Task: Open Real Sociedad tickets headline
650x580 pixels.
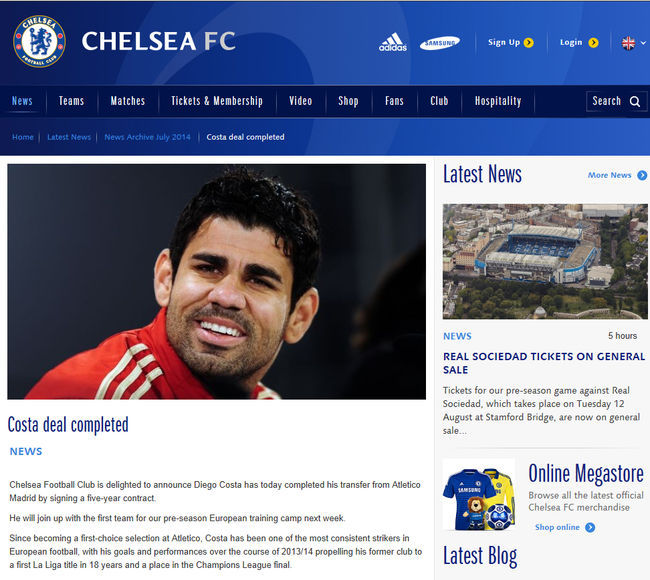Action: coord(544,363)
